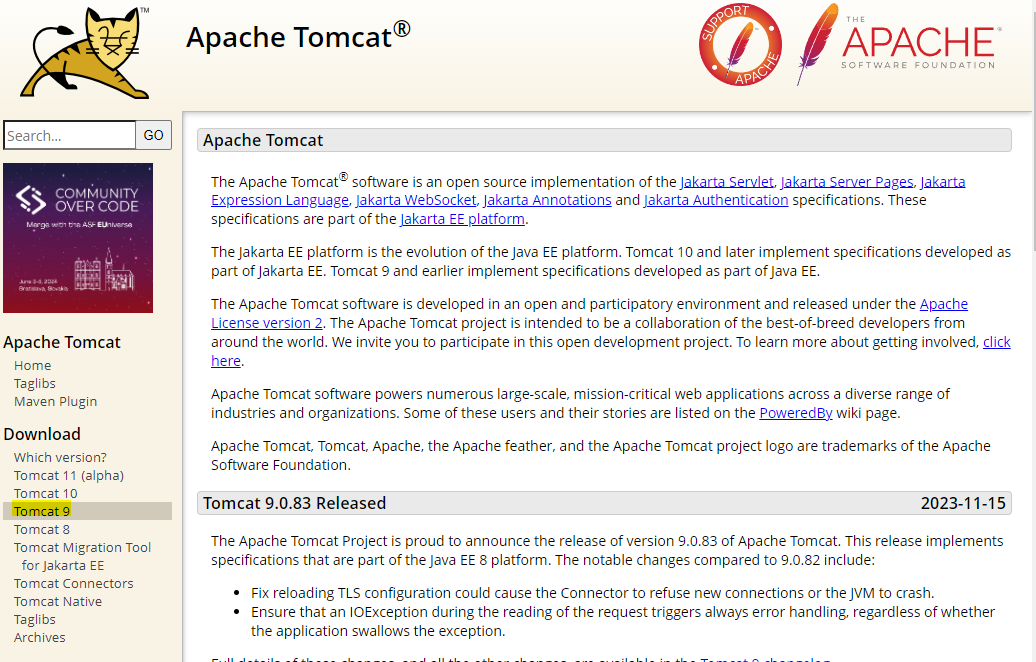Click the 'Apache Tomcat' page title text
1036x662 pixels.
(299, 36)
